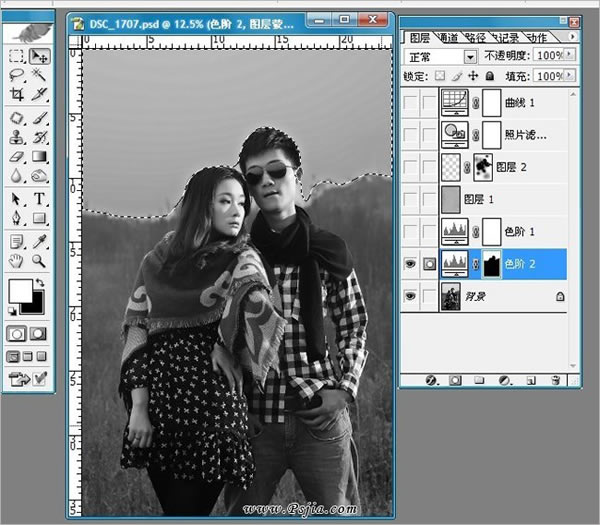Viewport: 600px width, 525px height.
Task: Switch to the 通道 (Channels) tab
Action: (x=448, y=38)
